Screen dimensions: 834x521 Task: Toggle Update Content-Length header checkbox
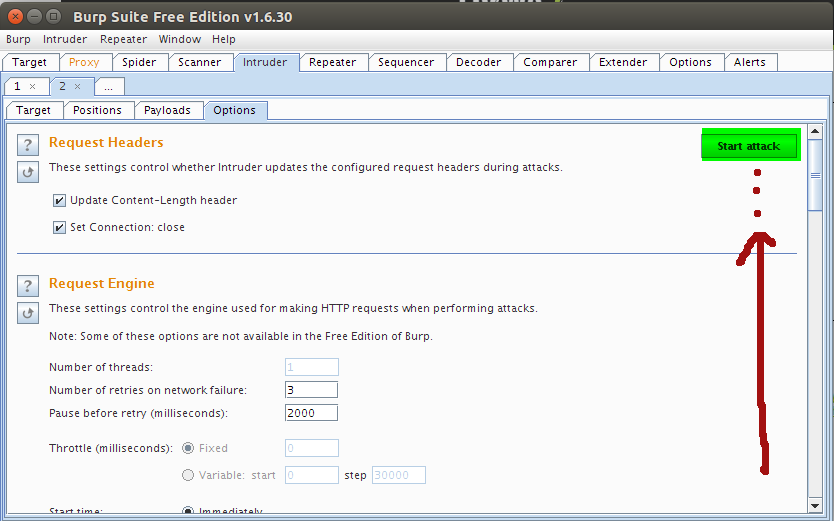59,200
